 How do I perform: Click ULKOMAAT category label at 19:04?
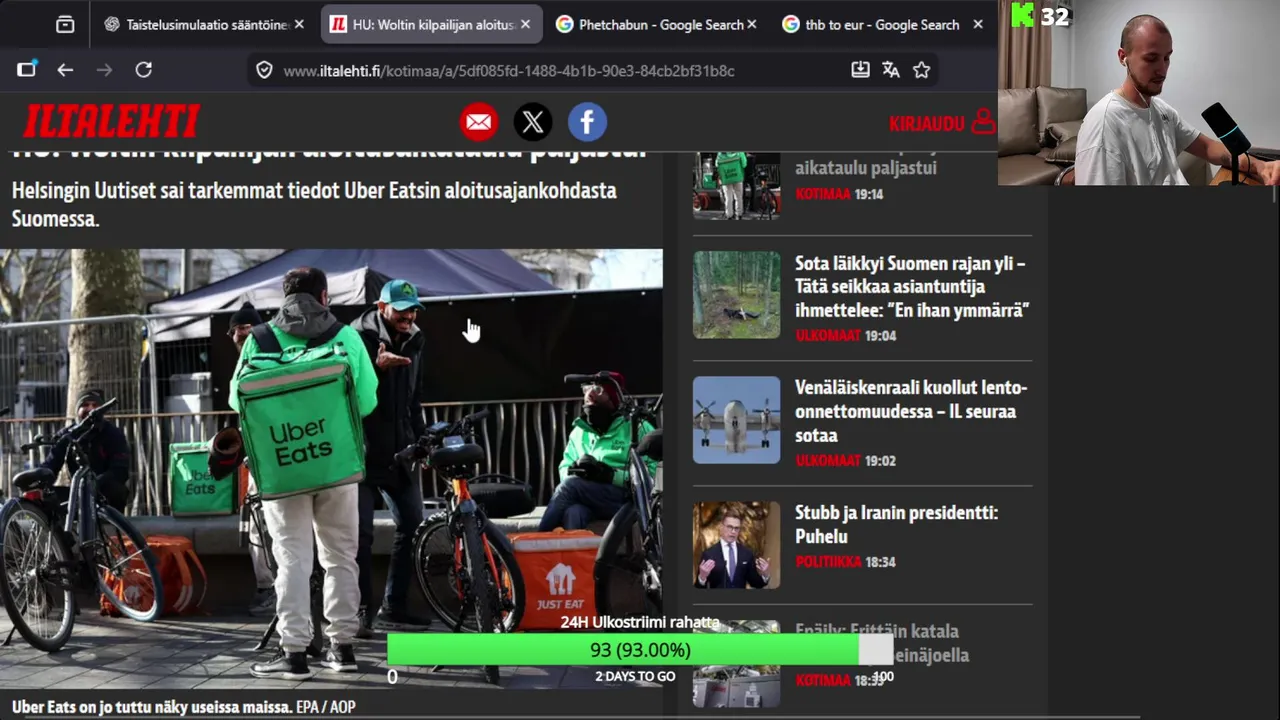coord(827,336)
